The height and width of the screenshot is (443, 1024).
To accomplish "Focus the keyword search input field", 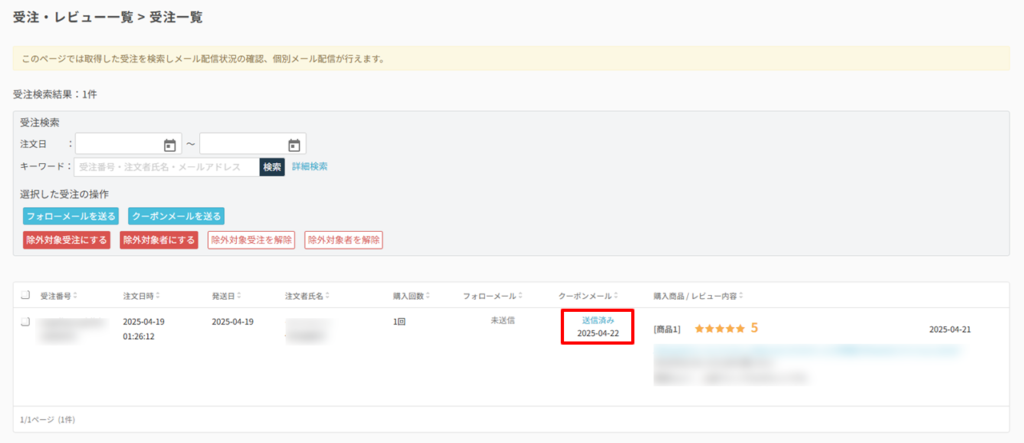I will coord(165,167).
